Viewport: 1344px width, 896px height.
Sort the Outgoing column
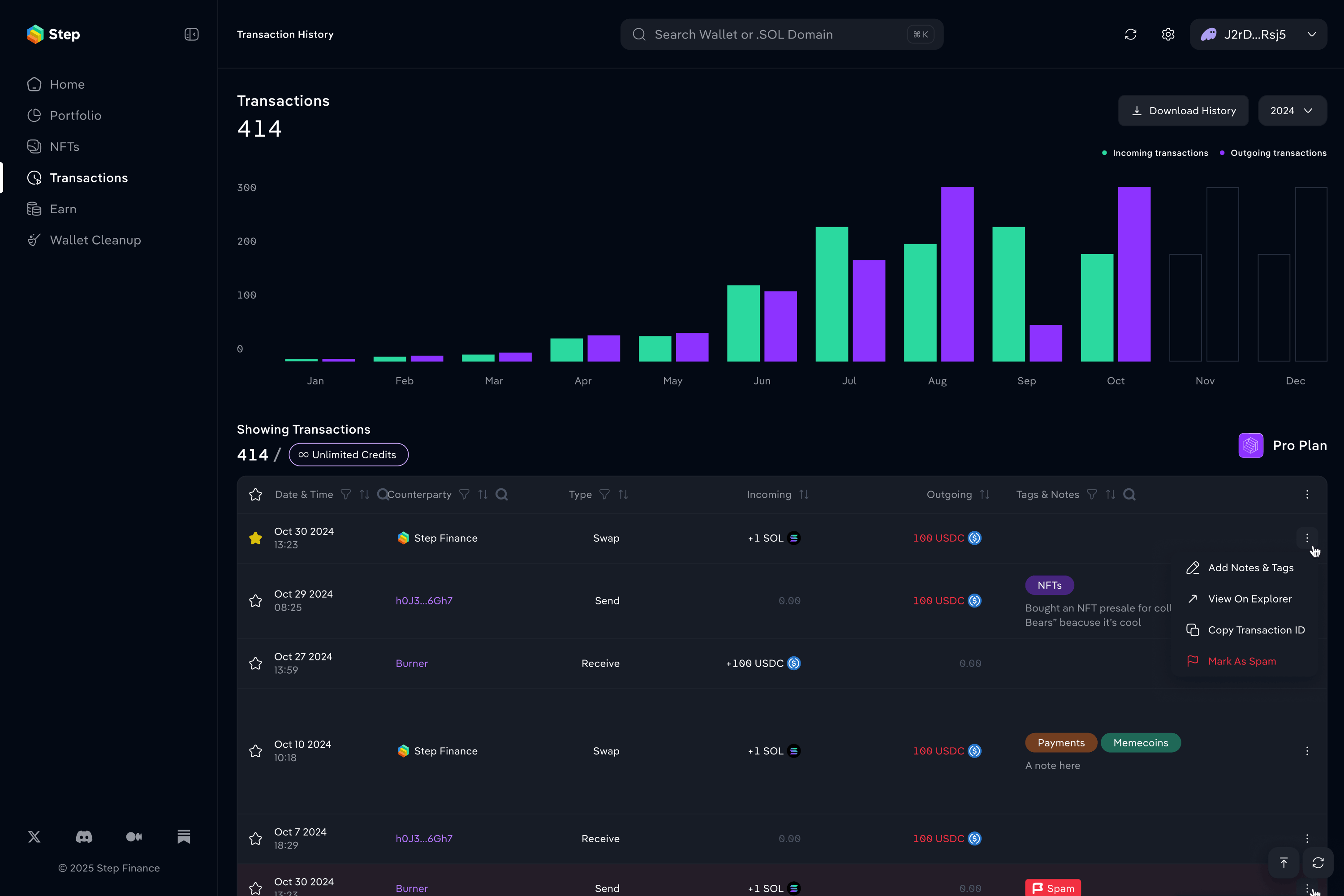pos(985,494)
